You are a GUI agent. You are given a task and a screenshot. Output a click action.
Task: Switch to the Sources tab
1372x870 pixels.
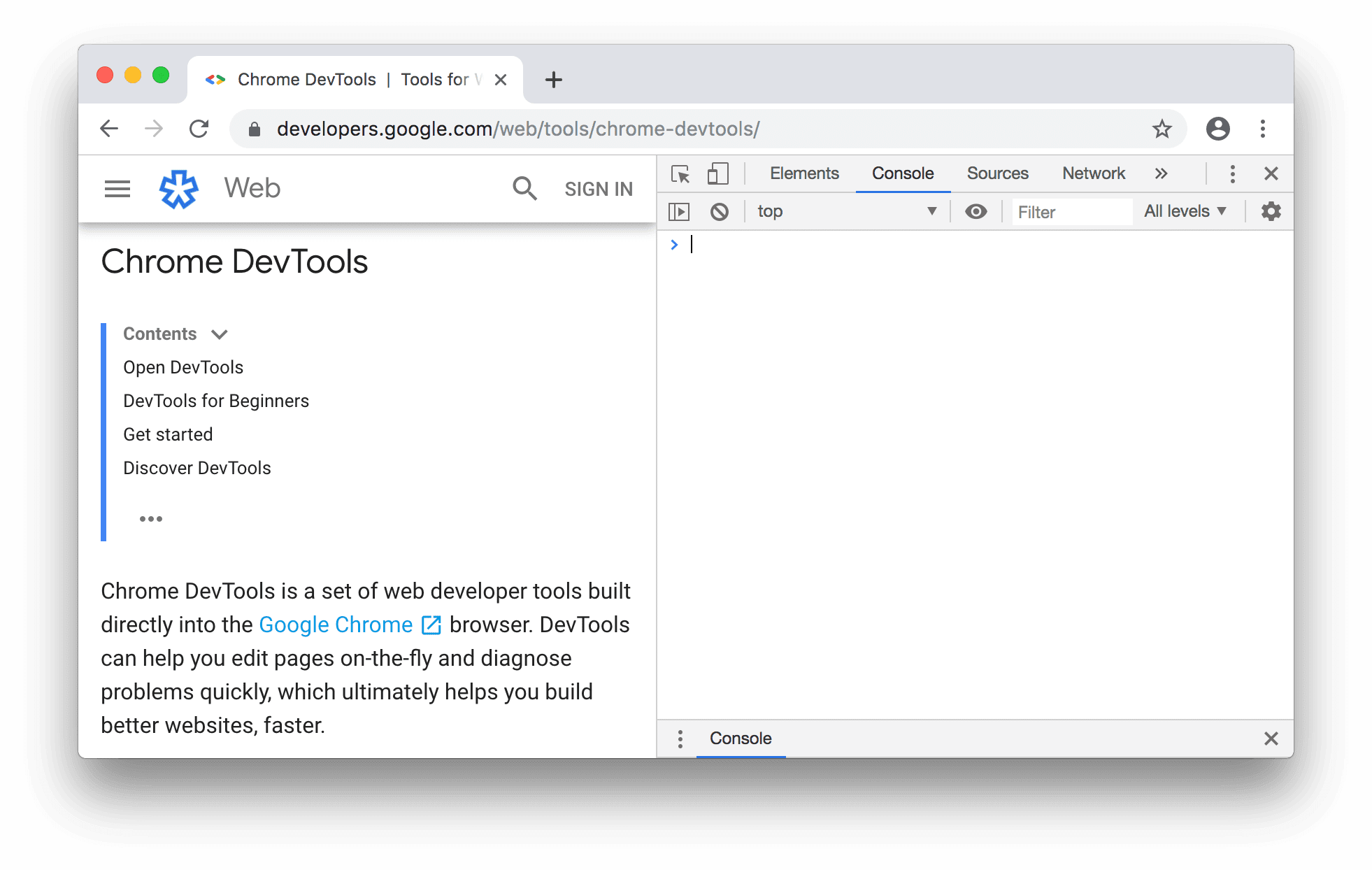[x=997, y=173]
